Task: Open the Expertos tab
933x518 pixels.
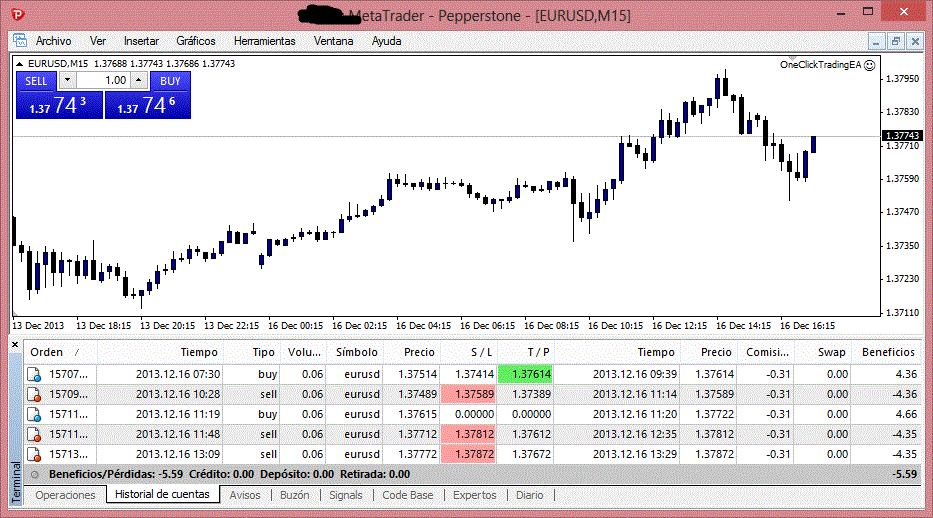Action: (x=474, y=494)
